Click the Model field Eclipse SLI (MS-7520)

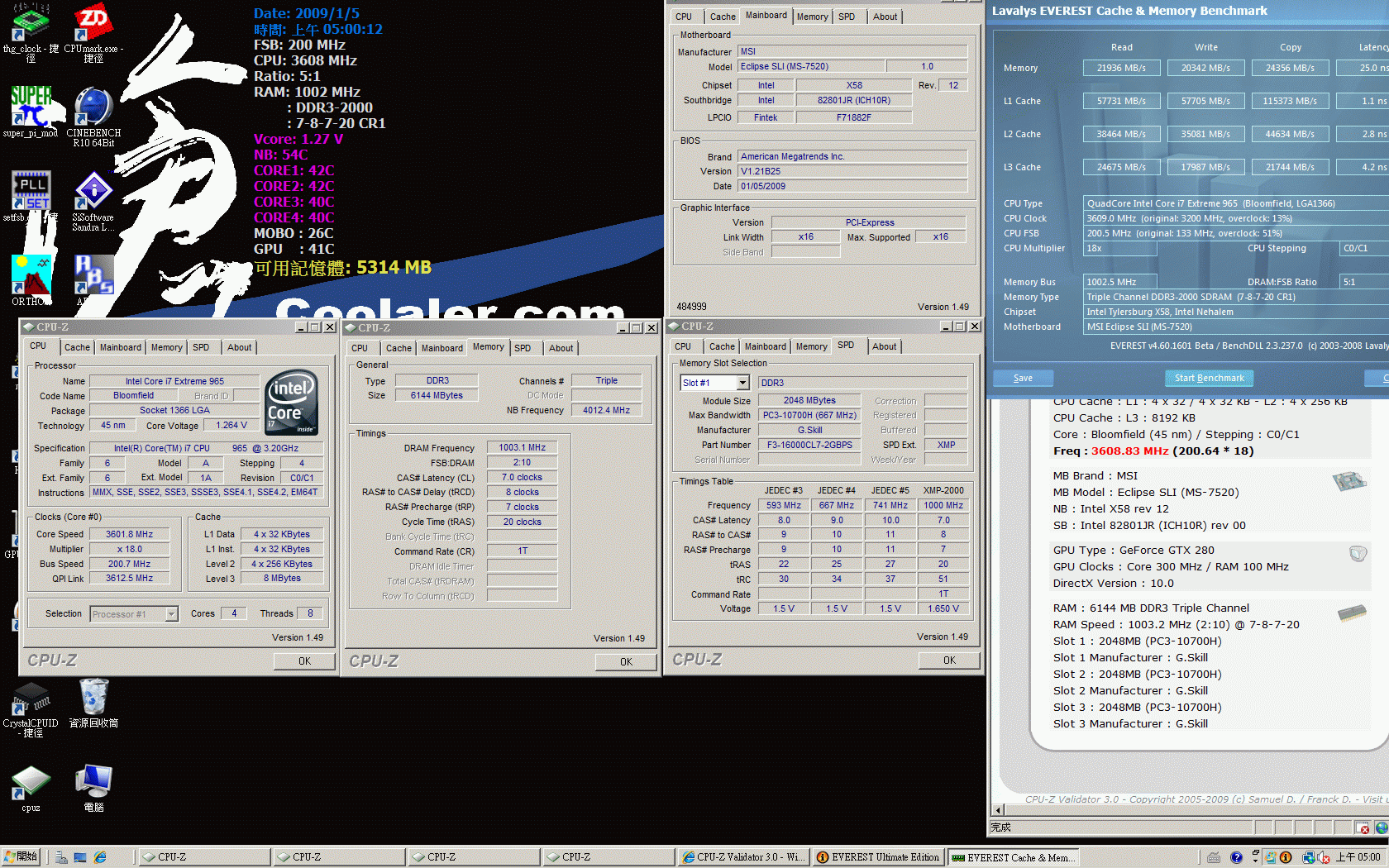(x=809, y=66)
